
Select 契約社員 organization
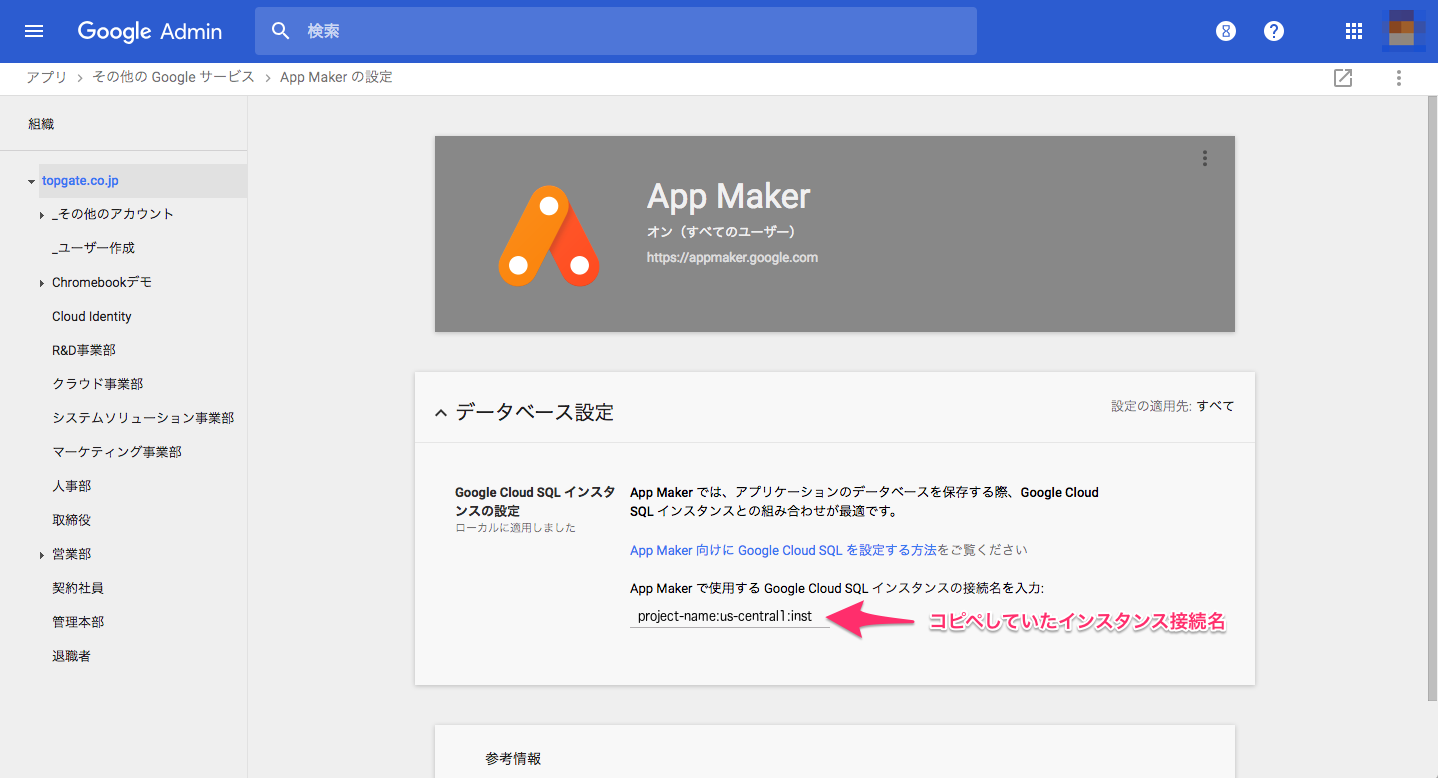coord(78,588)
